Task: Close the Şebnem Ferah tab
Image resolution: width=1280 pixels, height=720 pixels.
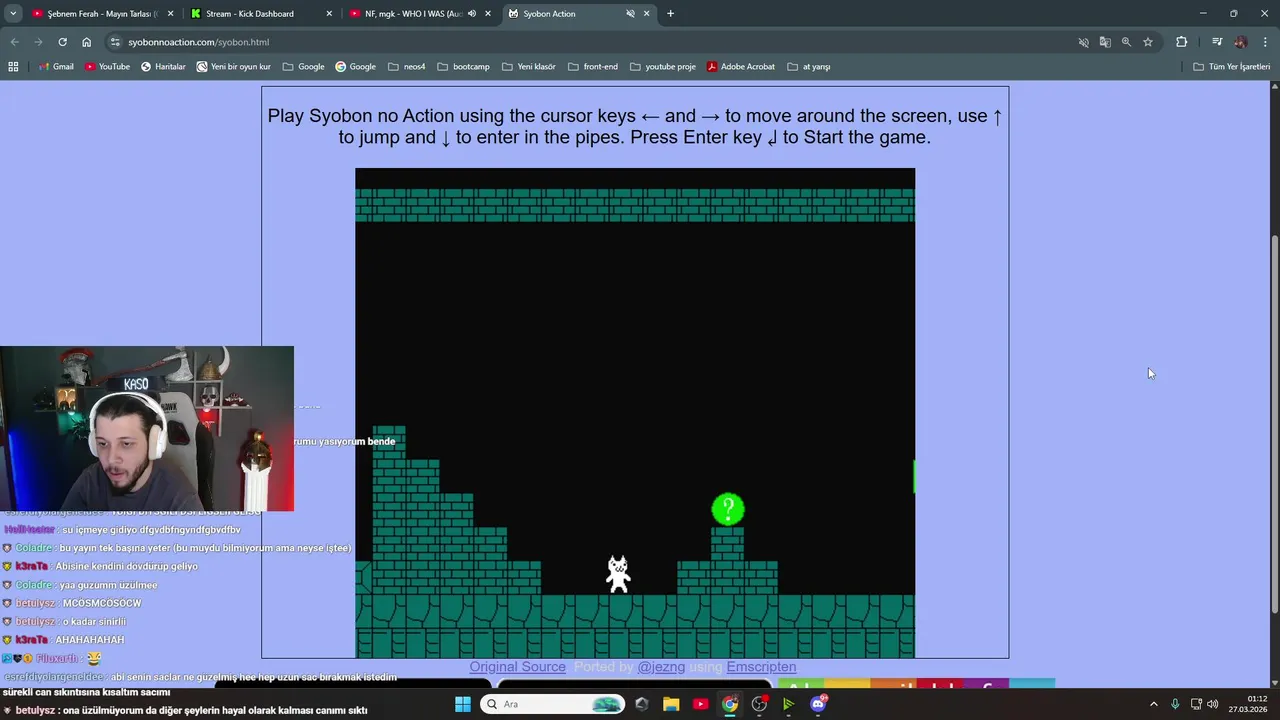Action: click(x=170, y=14)
